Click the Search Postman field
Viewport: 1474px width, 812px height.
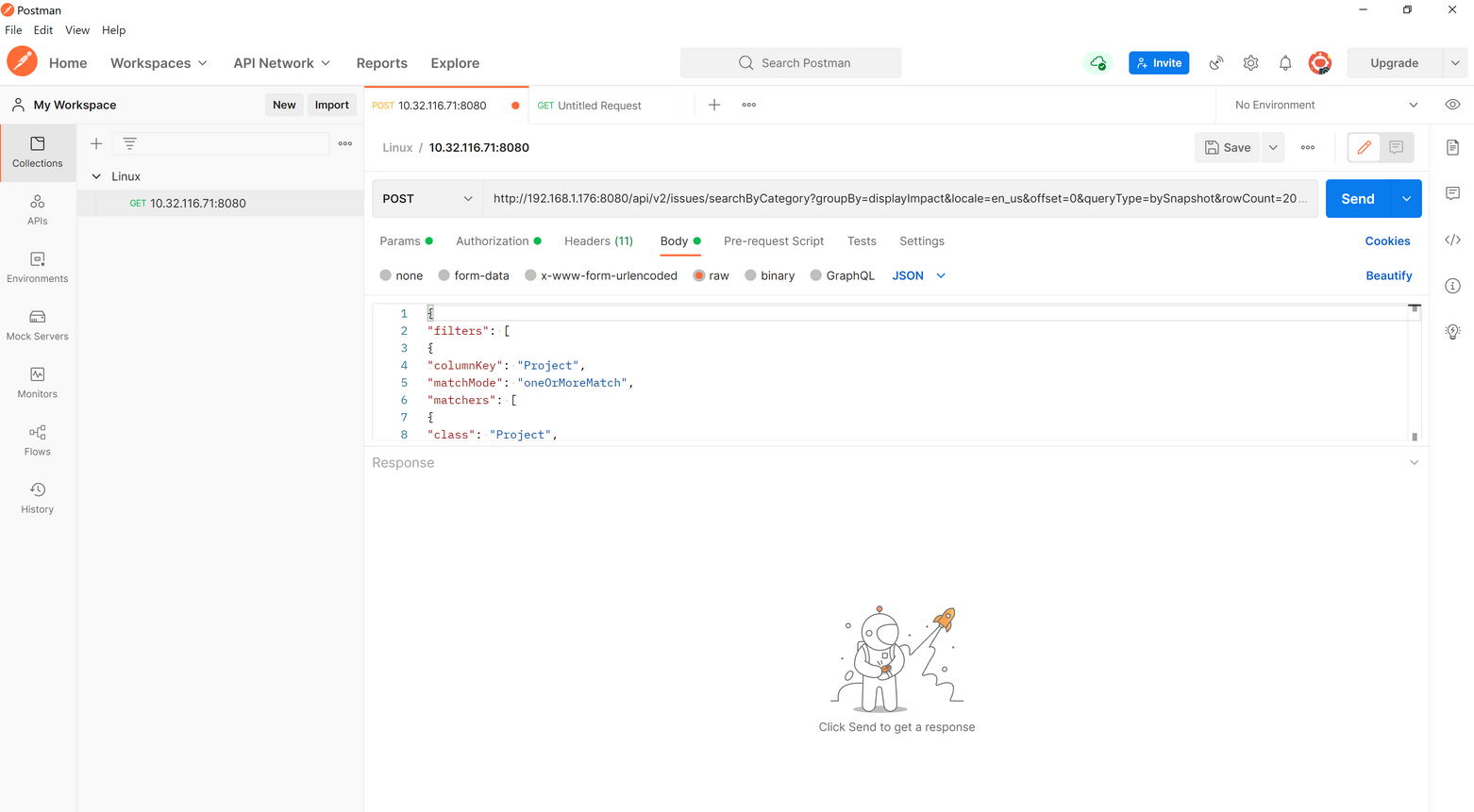coord(791,63)
